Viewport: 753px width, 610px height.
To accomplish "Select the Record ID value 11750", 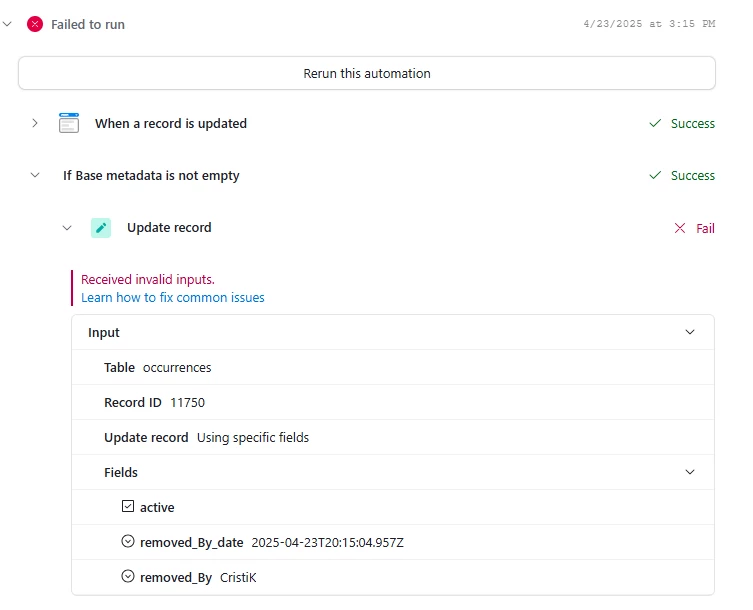I will pyautogui.click(x=187, y=403).
